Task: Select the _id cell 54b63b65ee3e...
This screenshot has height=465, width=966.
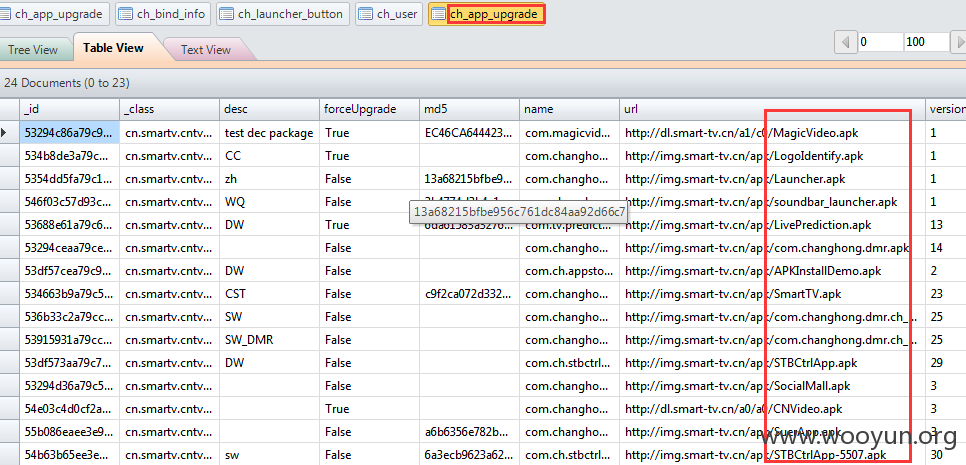Action: coord(70,455)
